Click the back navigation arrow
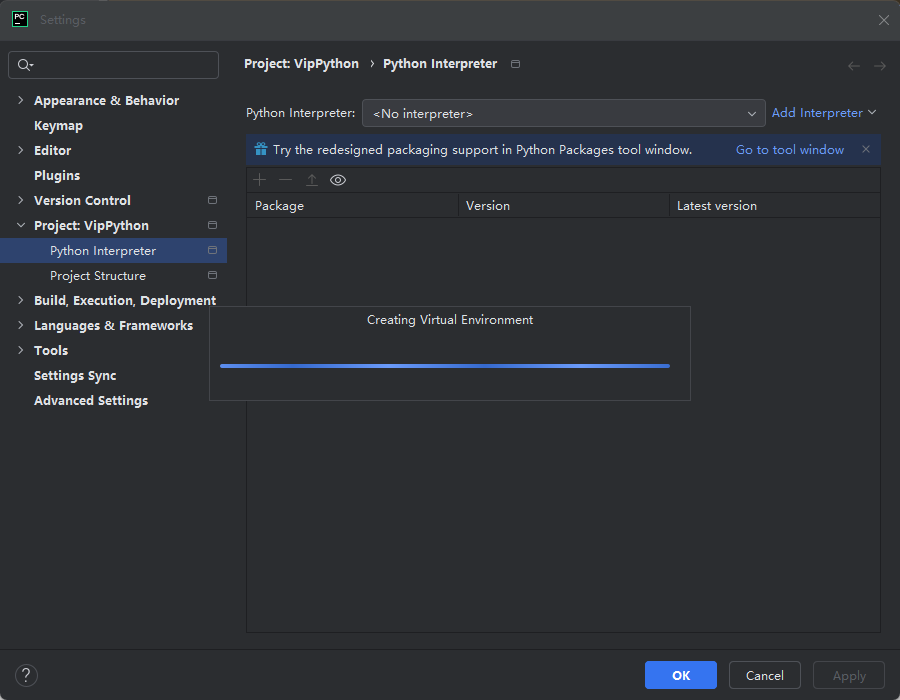900x700 pixels. tap(854, 66)
